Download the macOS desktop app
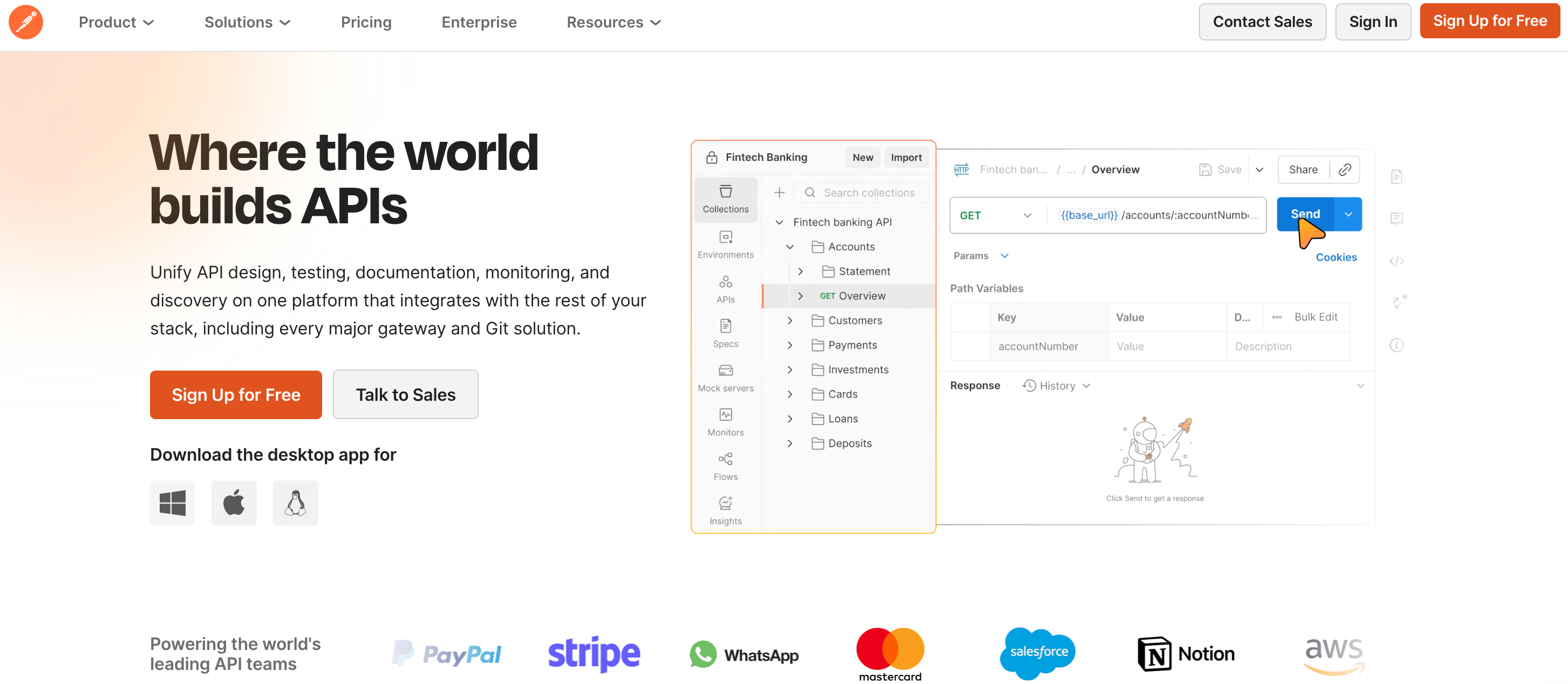The height and width of the screenshot is (684, 1568). point(234,503)
